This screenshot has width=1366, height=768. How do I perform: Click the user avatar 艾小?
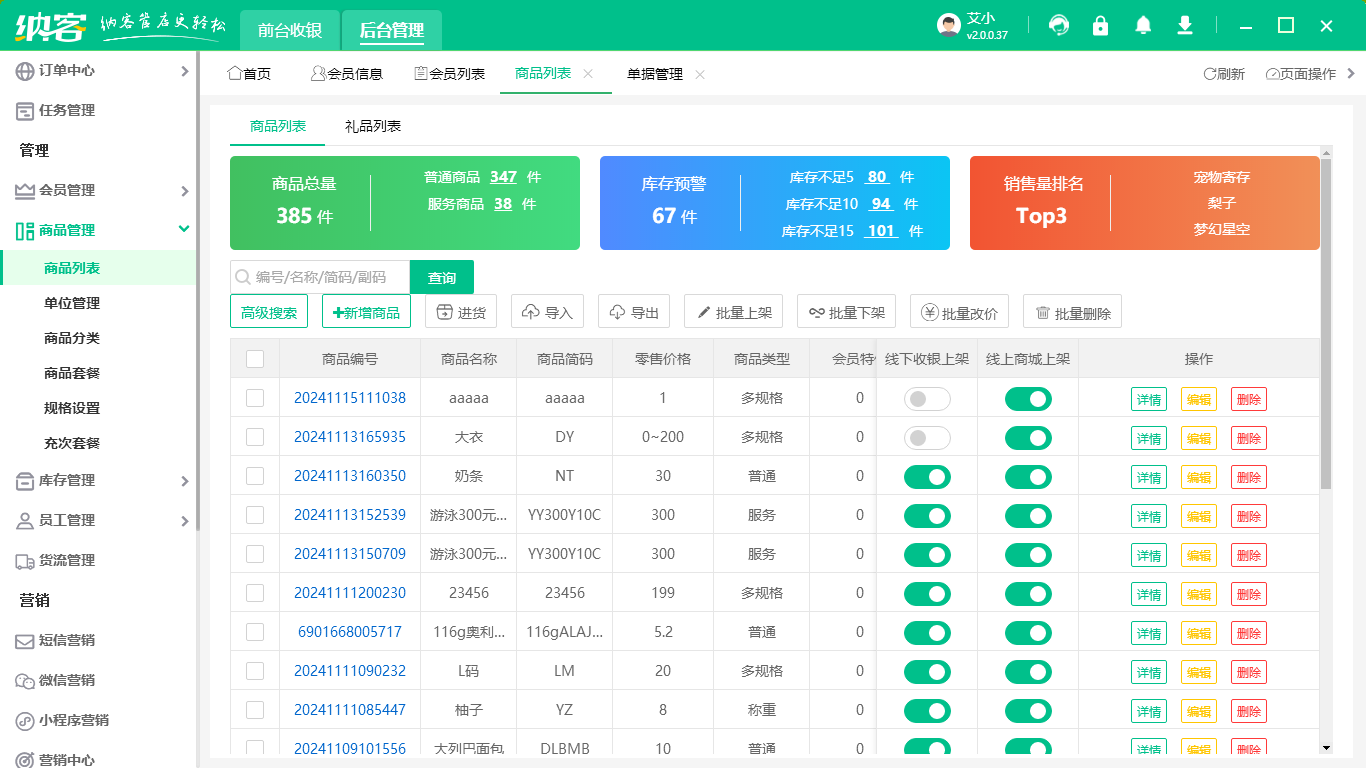pos(949,25)
